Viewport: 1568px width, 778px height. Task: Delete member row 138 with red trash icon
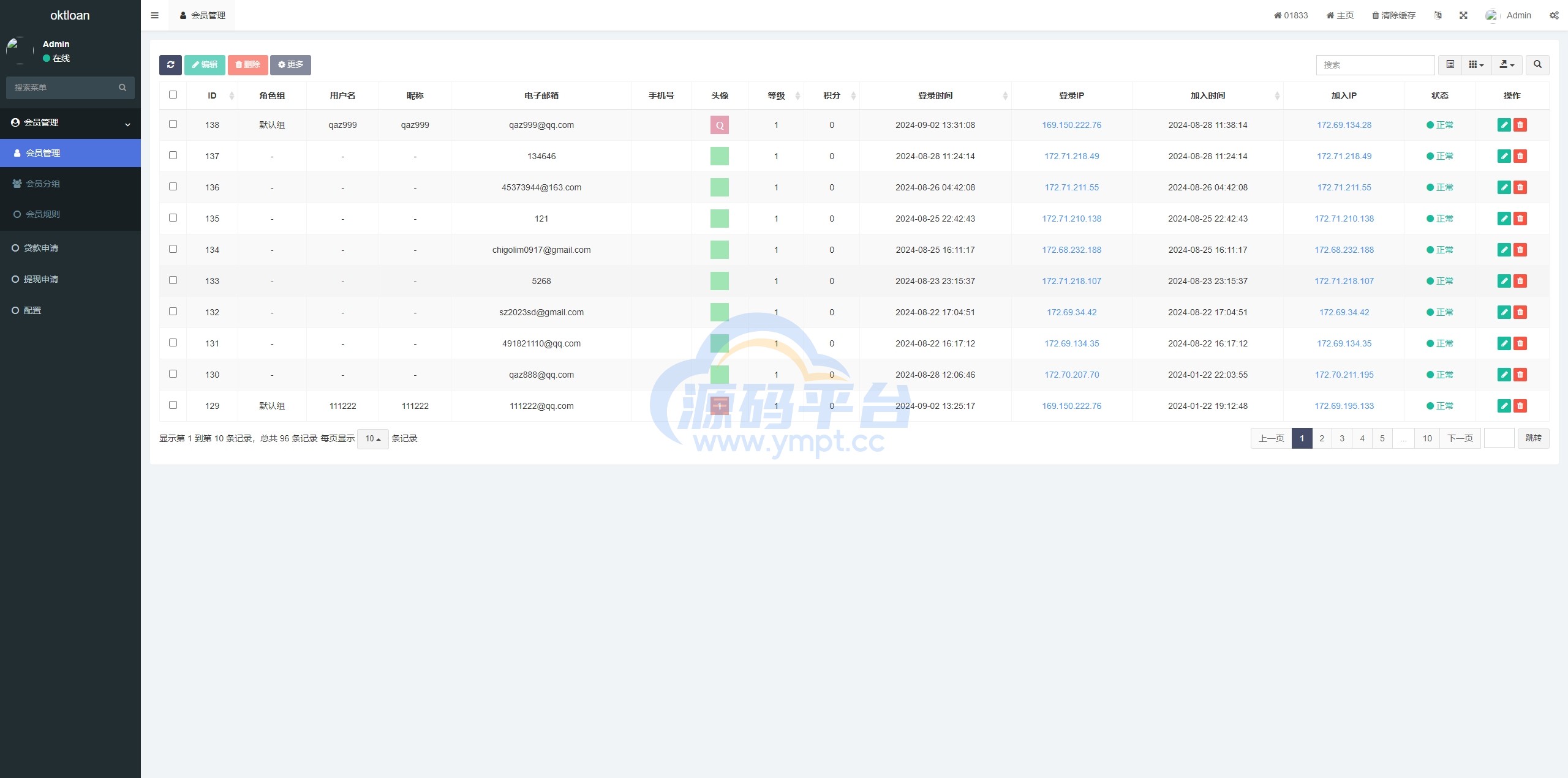[1520, 125]
